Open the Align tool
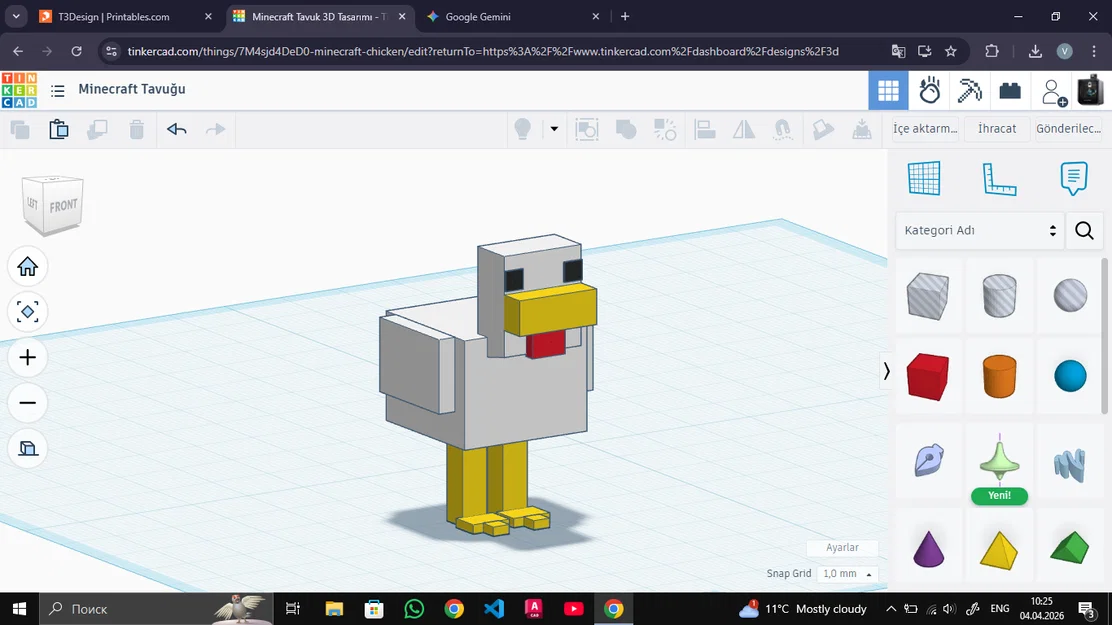The width and height of the screenshot is (1112, 625). [705, 128]
